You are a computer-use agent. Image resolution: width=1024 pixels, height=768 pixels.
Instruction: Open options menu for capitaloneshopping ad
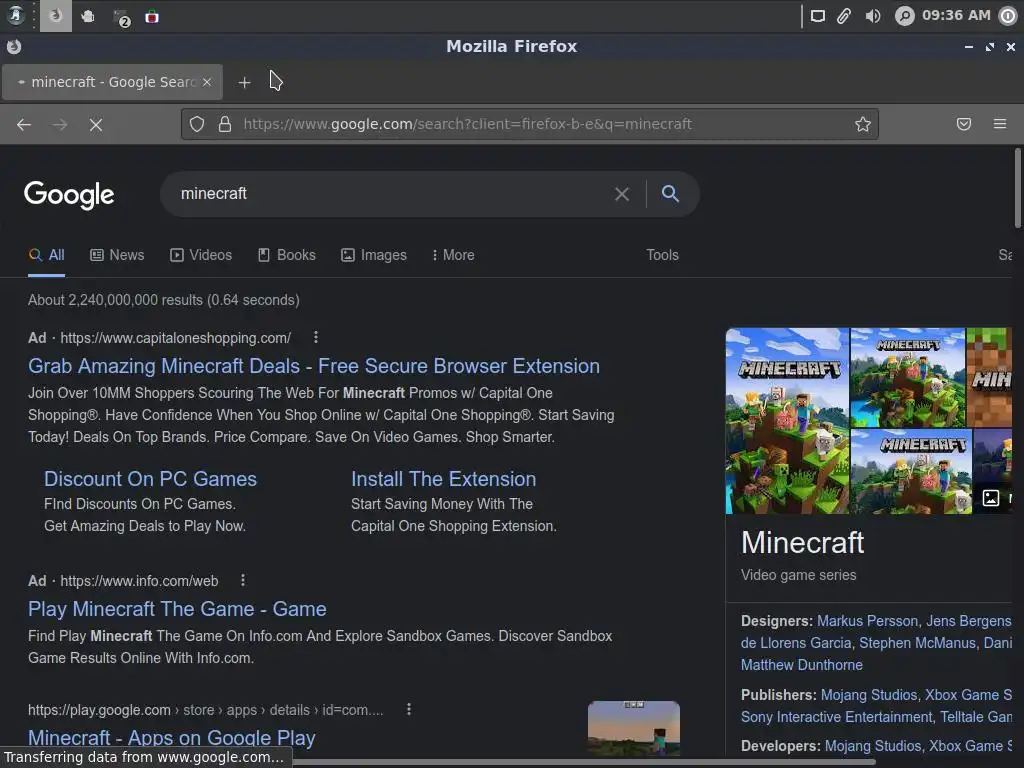tap(316, 337)
